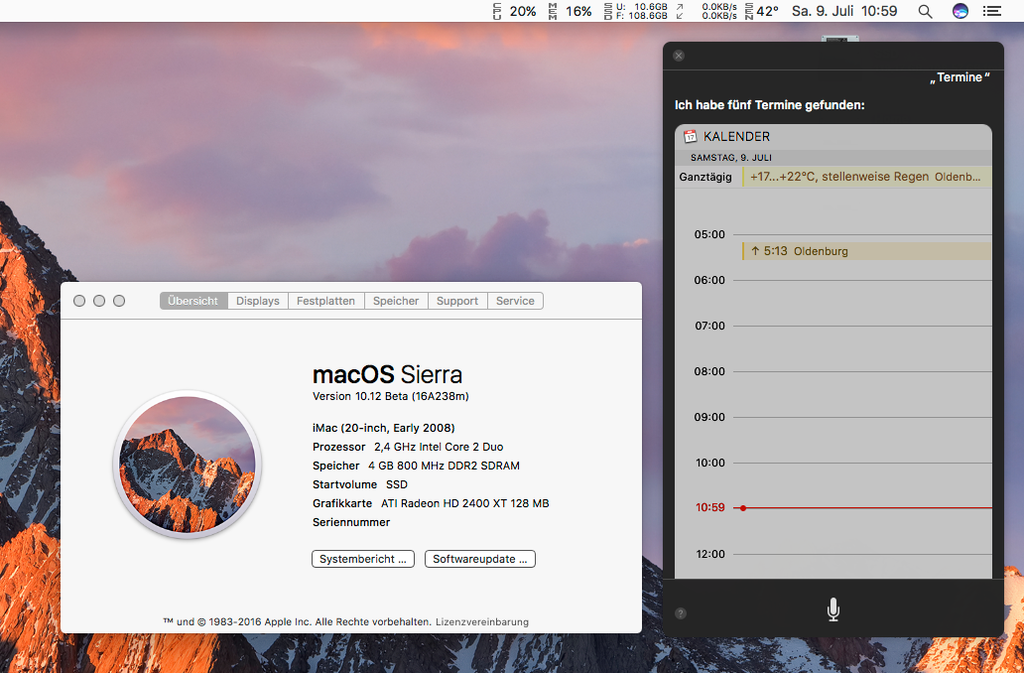Viewport: 1024px width, 673px height.
Task: Zoom the About This Mac window
Action: click(119, 301)
